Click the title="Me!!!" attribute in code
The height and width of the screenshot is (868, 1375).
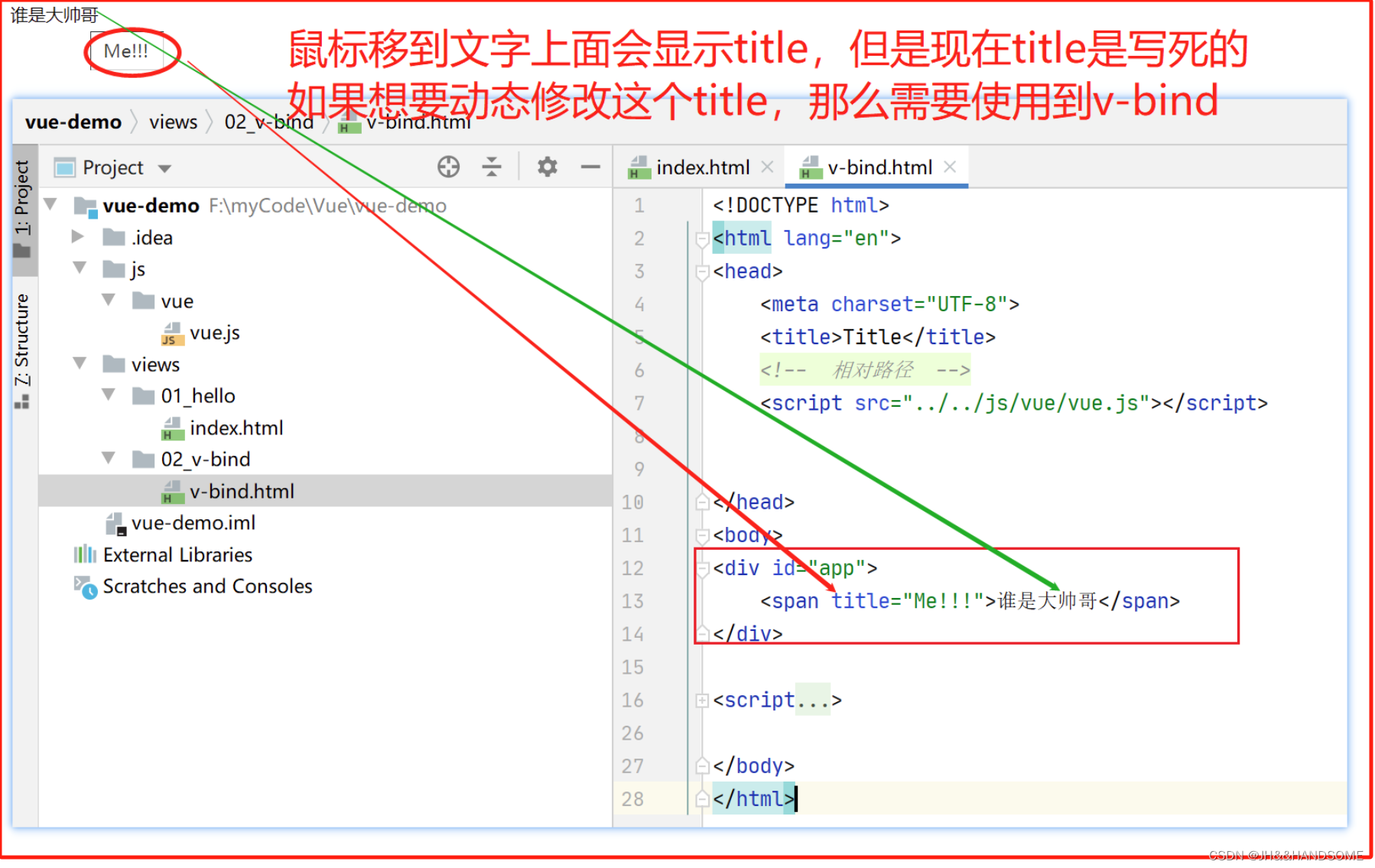point(908,601)
